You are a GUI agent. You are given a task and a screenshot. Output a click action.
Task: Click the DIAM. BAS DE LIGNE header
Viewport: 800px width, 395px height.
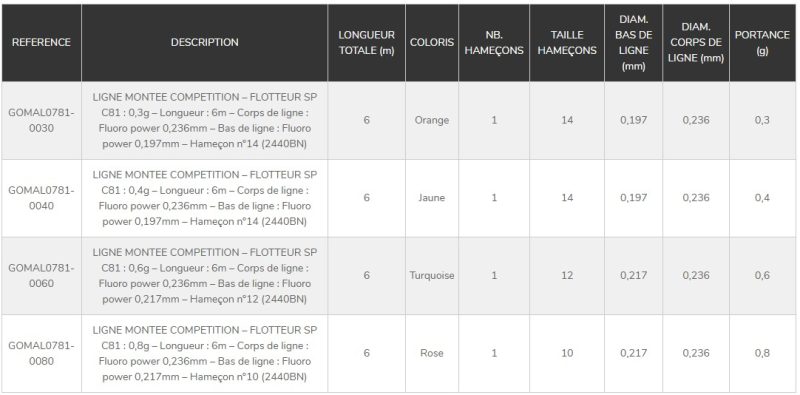coord(633,43)
